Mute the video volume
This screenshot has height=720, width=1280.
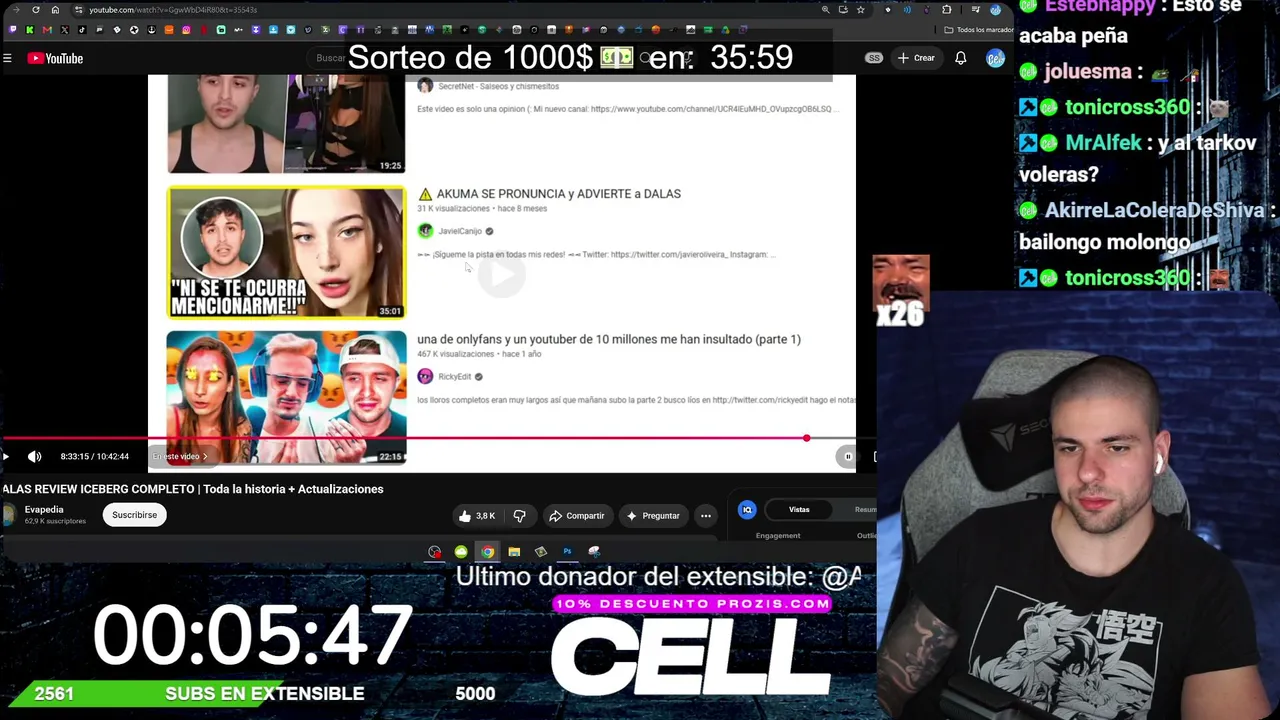pos(35,457)
